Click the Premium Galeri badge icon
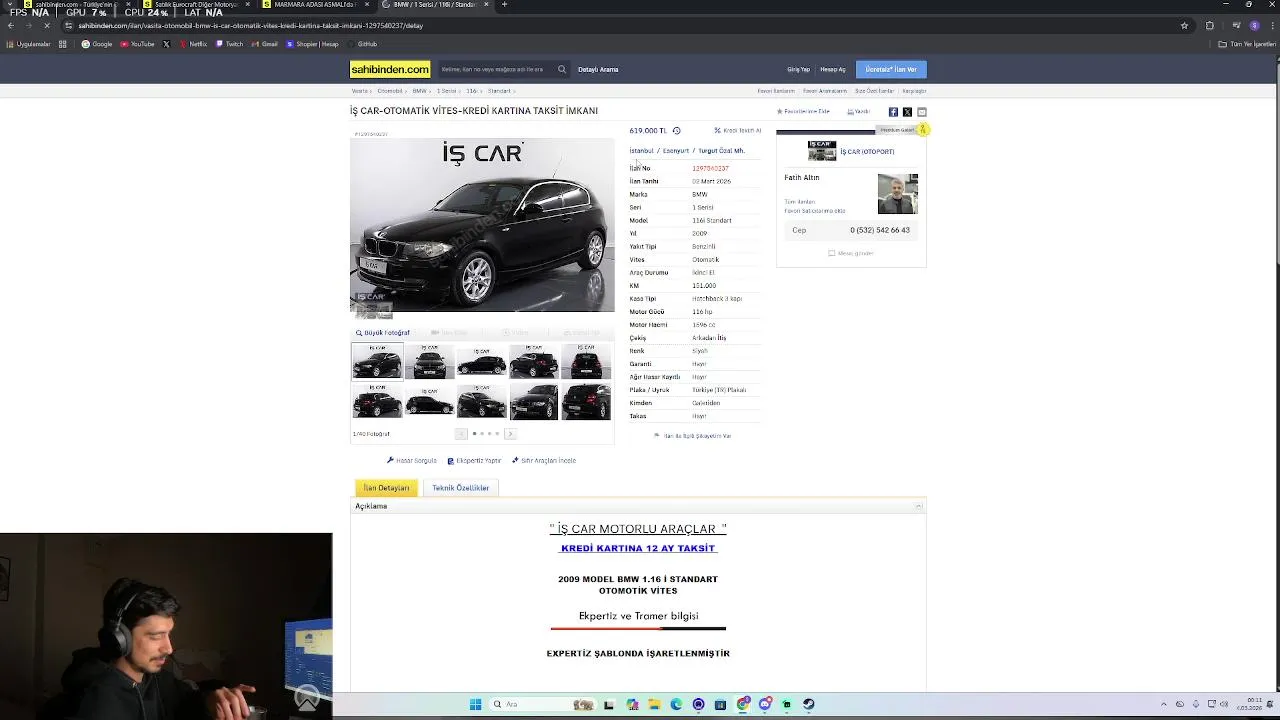Viewport: 1280px width, 720px height. pyautogui.click(x=923, y=130)
